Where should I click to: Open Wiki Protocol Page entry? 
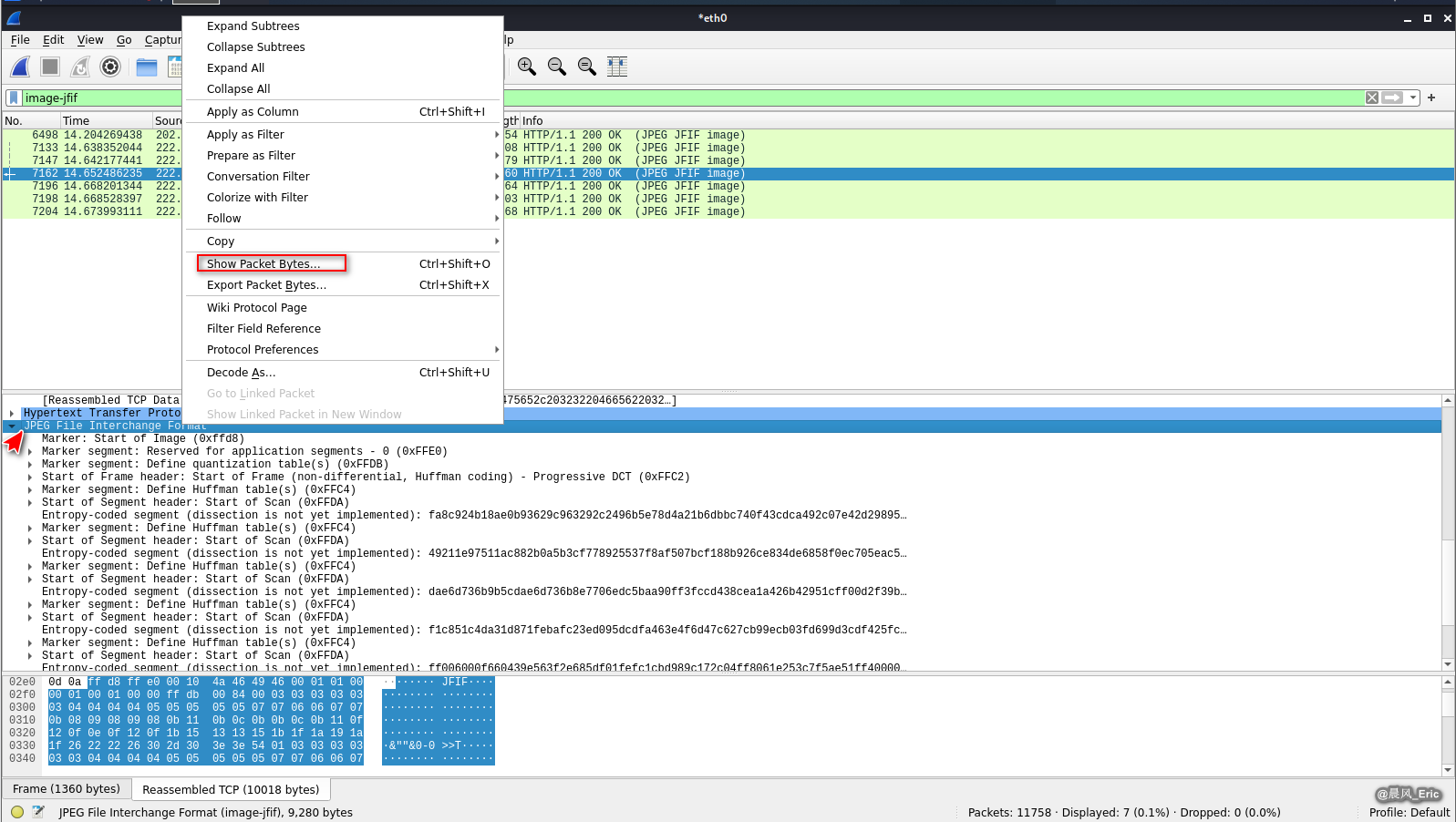click(x=344, y=307)
